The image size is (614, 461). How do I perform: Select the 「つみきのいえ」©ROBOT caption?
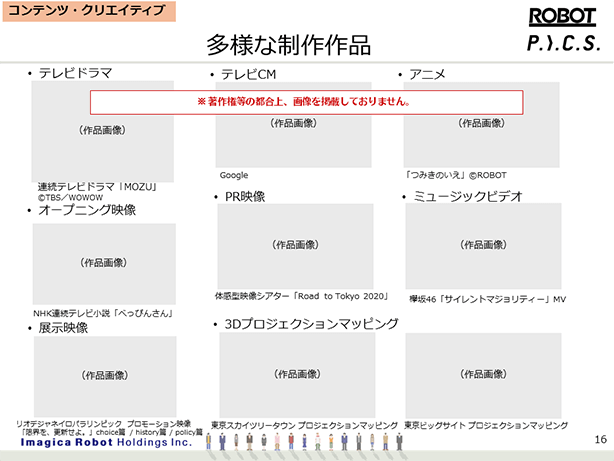(x=456, y=175)
